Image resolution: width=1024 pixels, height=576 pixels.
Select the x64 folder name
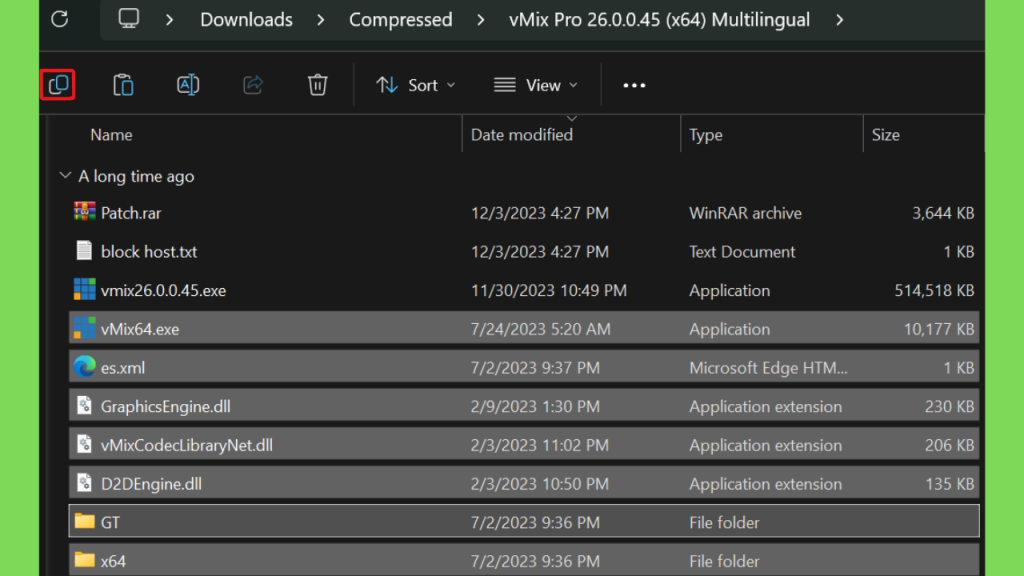point(113,561)
